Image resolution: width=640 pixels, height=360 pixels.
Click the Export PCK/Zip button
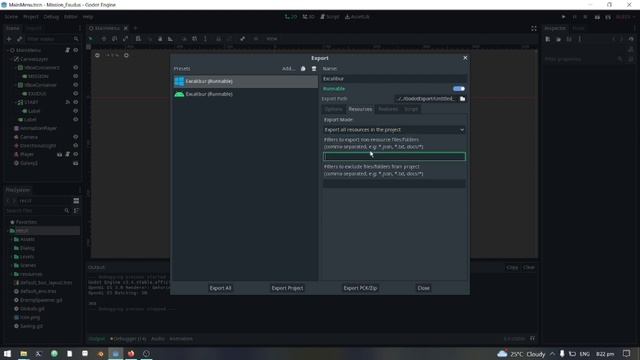pos(360,288)
